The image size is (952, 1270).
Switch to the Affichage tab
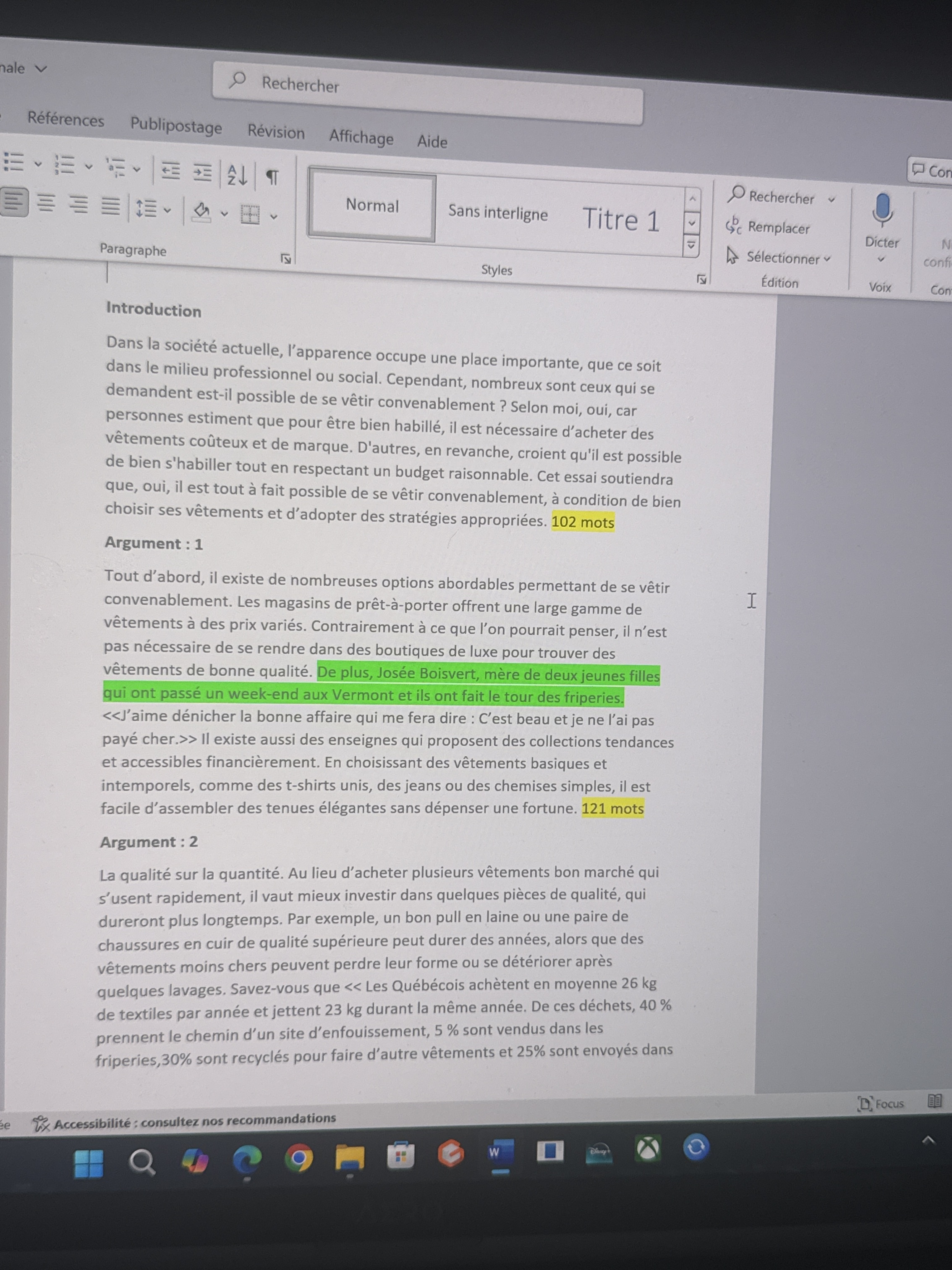point(361,137)
